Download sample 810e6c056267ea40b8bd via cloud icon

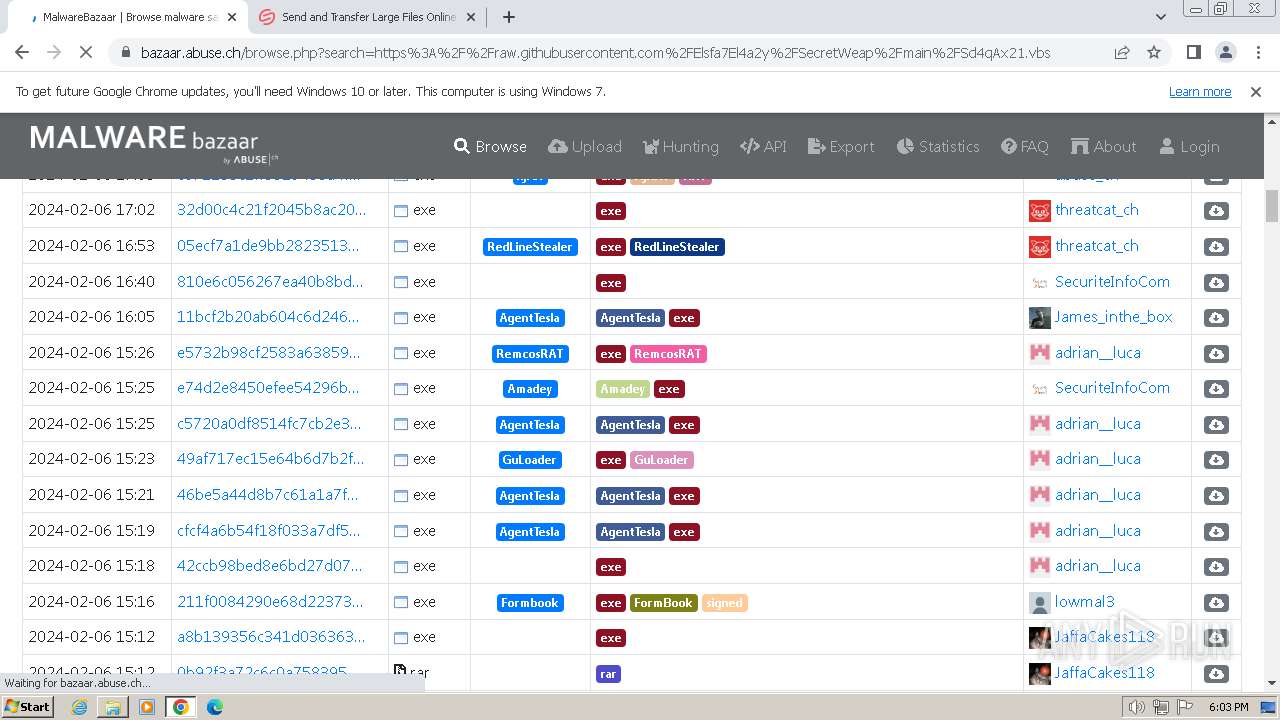click(x=1216, y=282)
